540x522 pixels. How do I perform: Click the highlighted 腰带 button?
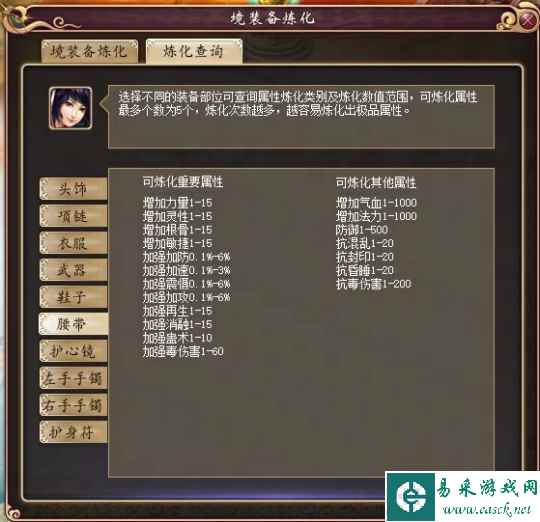pos(73,324)
